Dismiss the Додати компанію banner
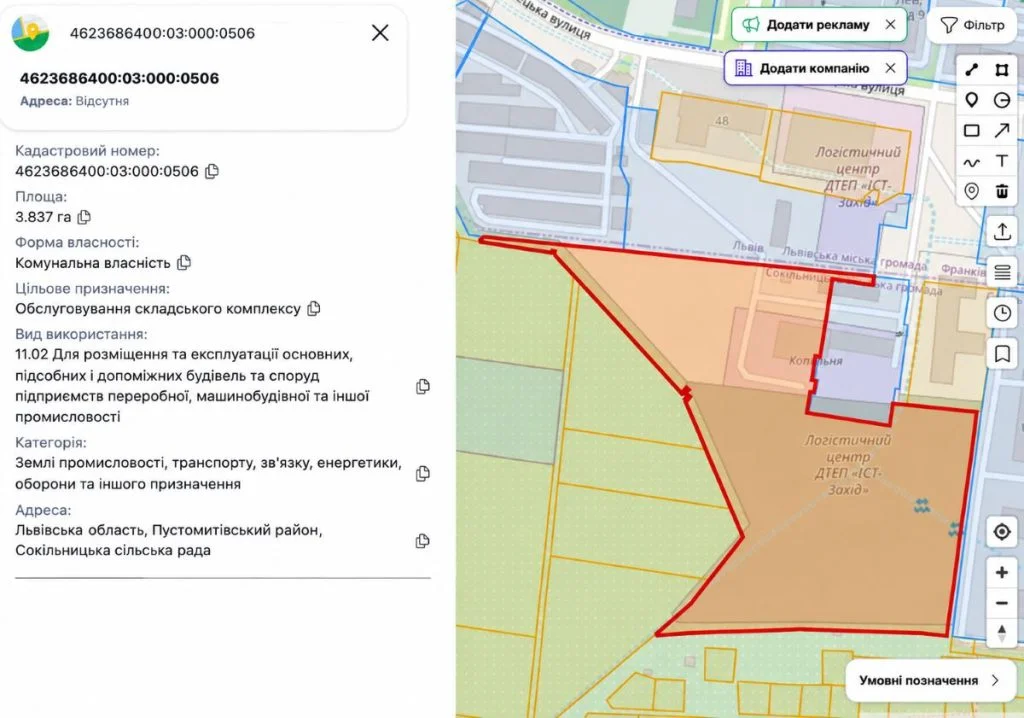The width and height of the screenshot is (1024, 718). tap(890, 68)
